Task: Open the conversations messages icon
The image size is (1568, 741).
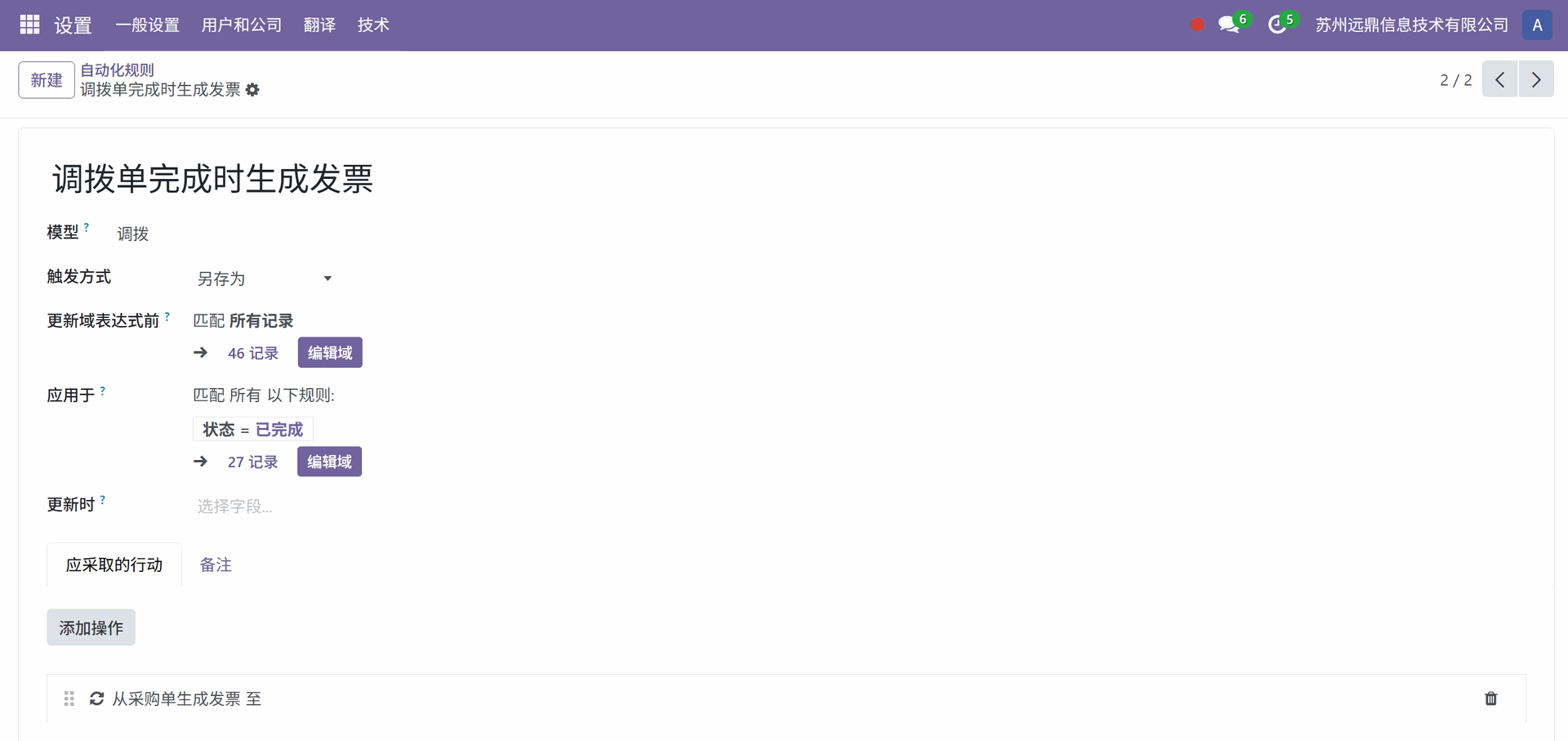Action: tap(1230, 25)
